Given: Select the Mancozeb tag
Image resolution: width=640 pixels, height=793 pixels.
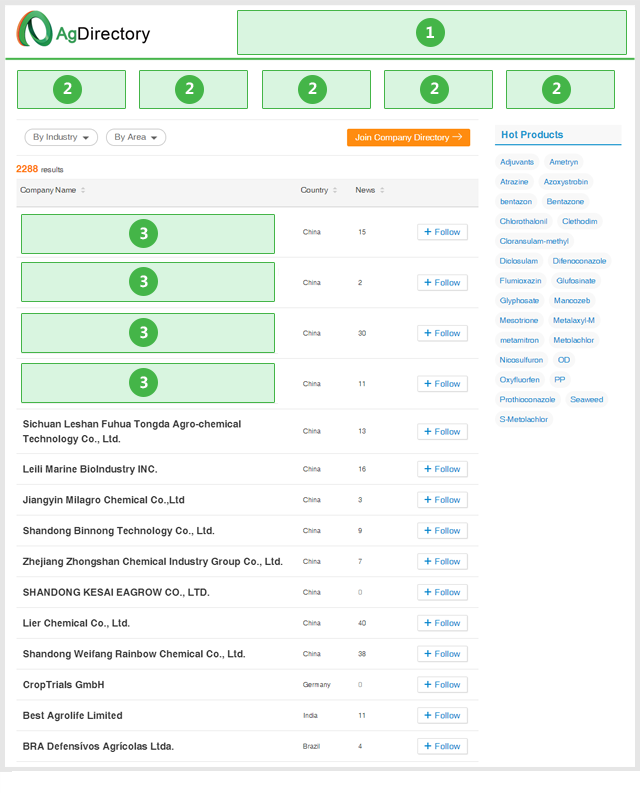Looking at the screenshot, I should tap(572, 300).
